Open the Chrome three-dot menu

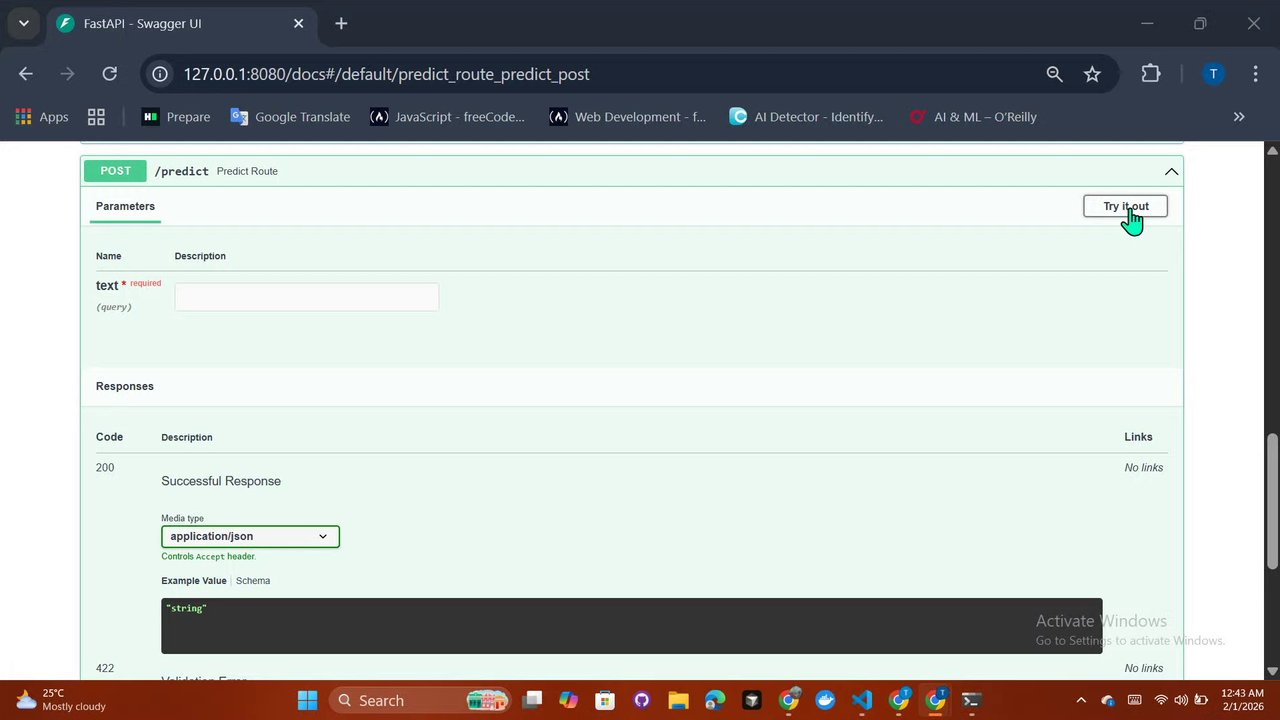[x=1255, y=74]
